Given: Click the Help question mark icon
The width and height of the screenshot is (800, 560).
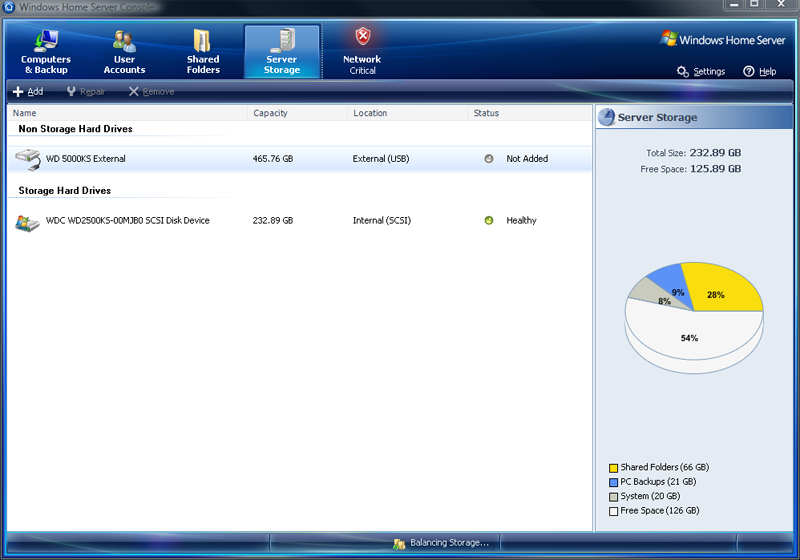Looking at the screenshot, I should pyautogui.click(x=748, y=71).
